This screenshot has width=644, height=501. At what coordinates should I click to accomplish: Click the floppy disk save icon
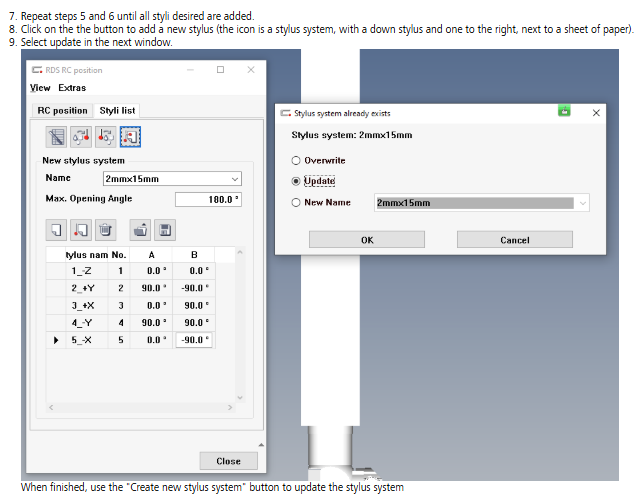165,230
